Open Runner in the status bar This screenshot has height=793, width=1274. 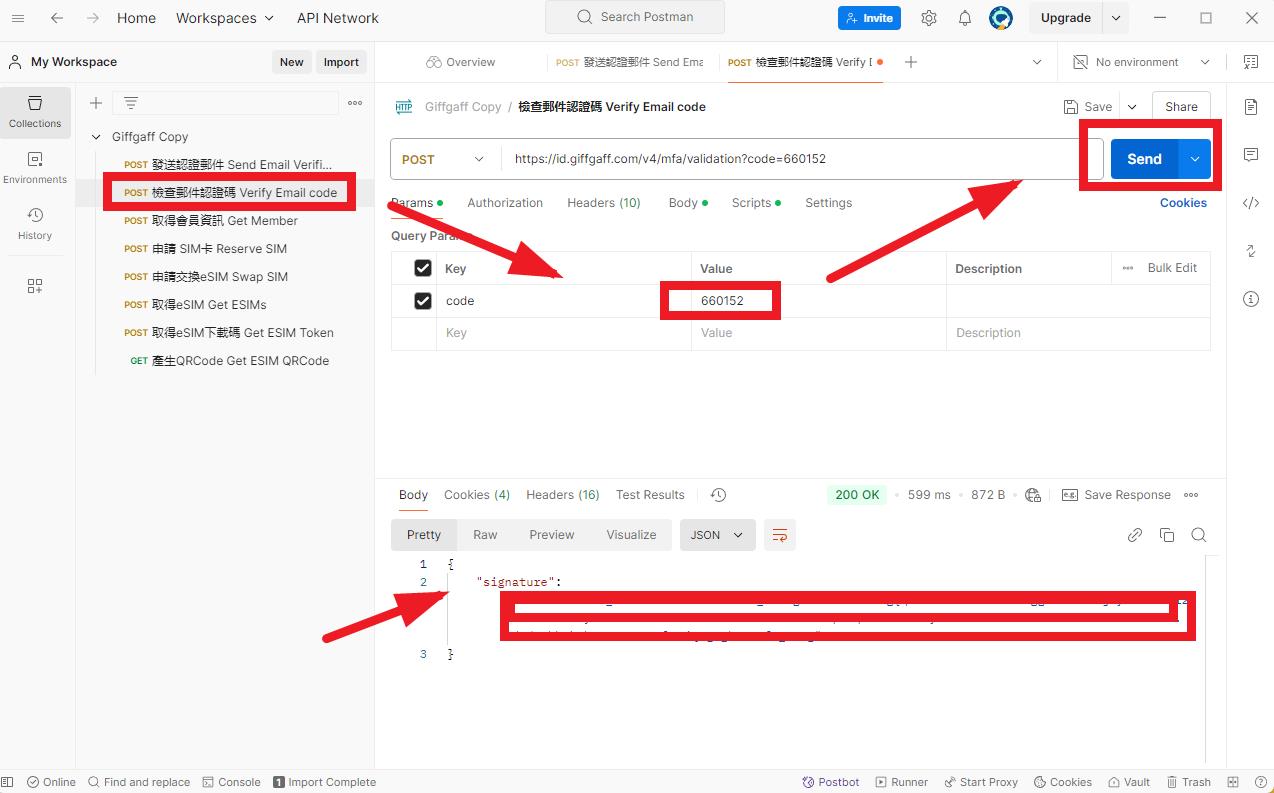pyautogui.click(x=902, y=782)
